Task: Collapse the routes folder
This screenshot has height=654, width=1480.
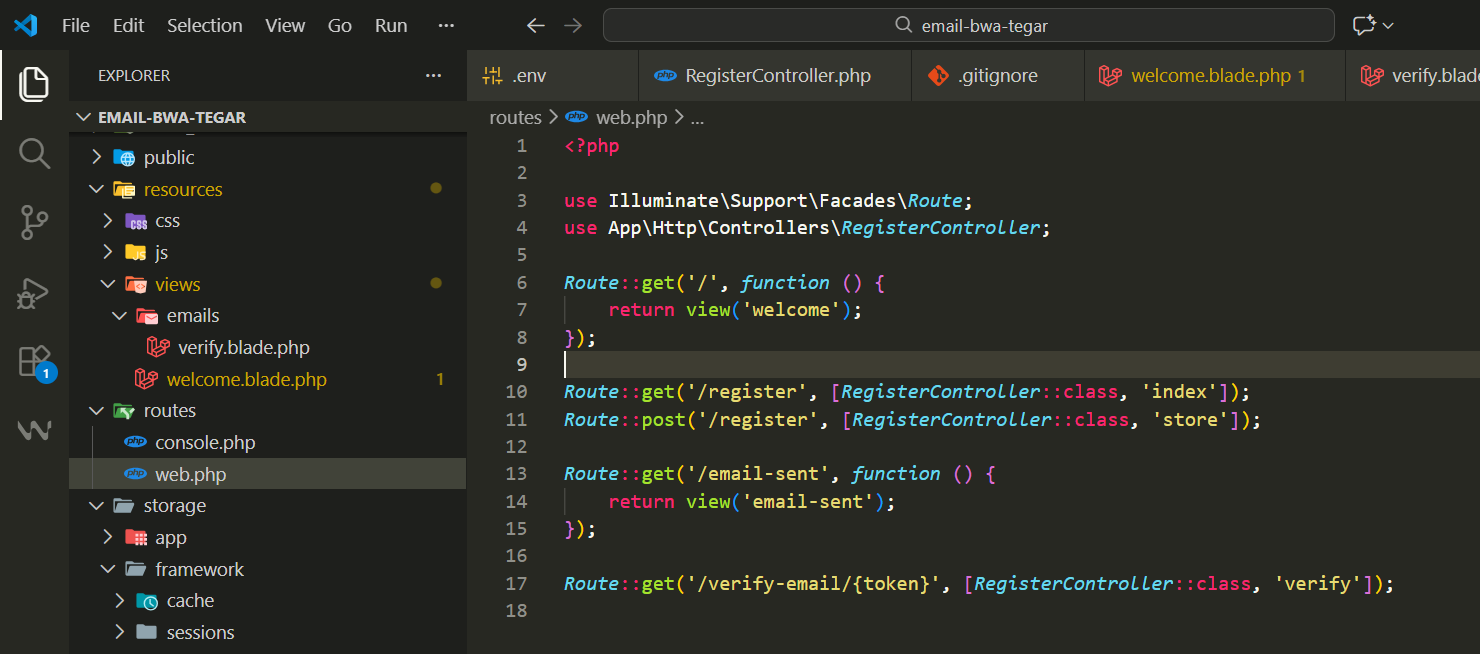Action: point(169,411)
